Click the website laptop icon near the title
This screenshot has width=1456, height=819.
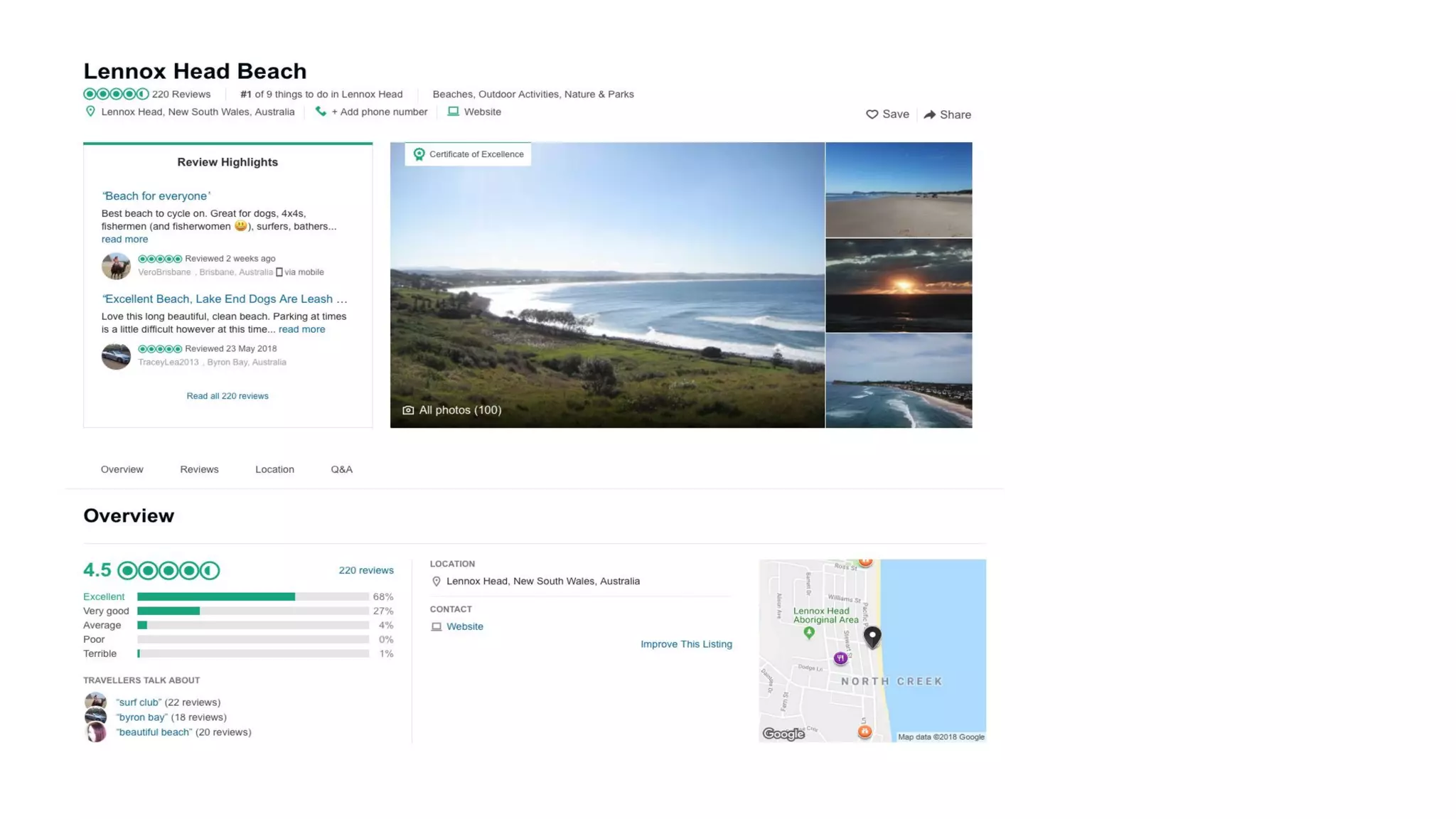[453, 112]
